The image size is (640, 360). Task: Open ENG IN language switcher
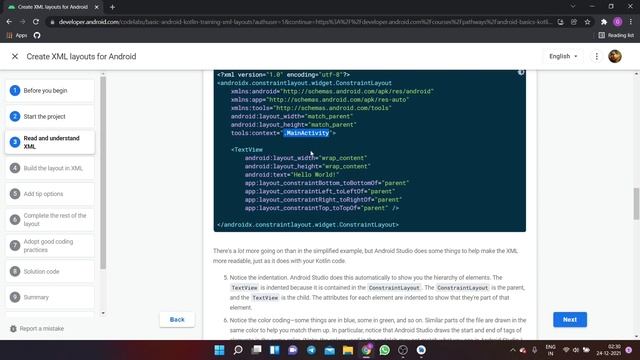(x=550, y=350)
